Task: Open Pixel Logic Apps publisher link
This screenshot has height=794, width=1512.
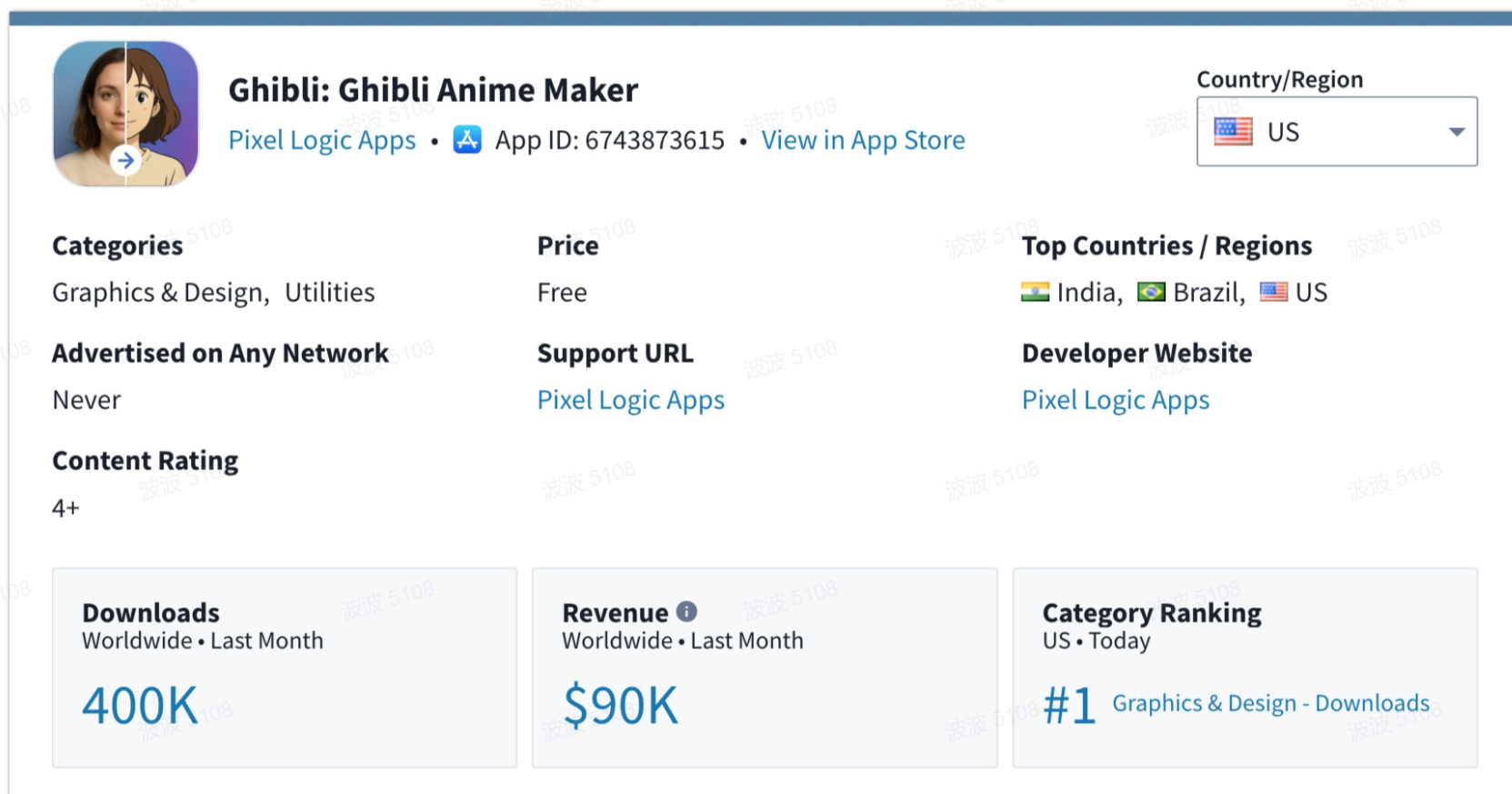Action: coord(322,140)
